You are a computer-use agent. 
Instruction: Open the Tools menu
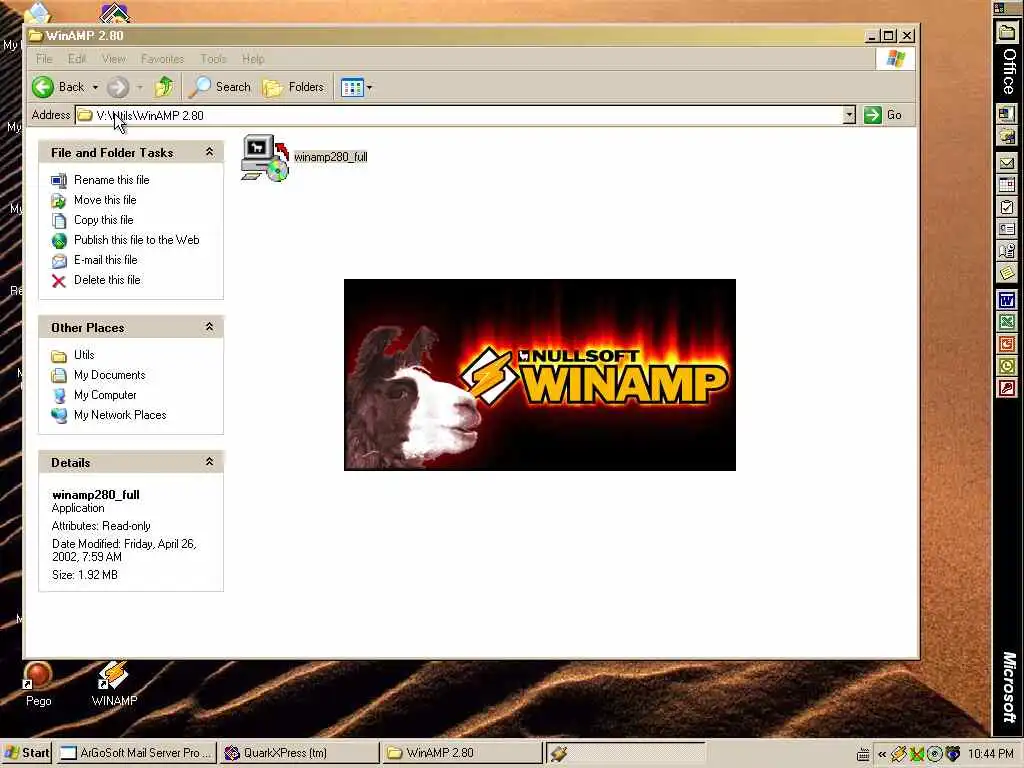(214, 59)
